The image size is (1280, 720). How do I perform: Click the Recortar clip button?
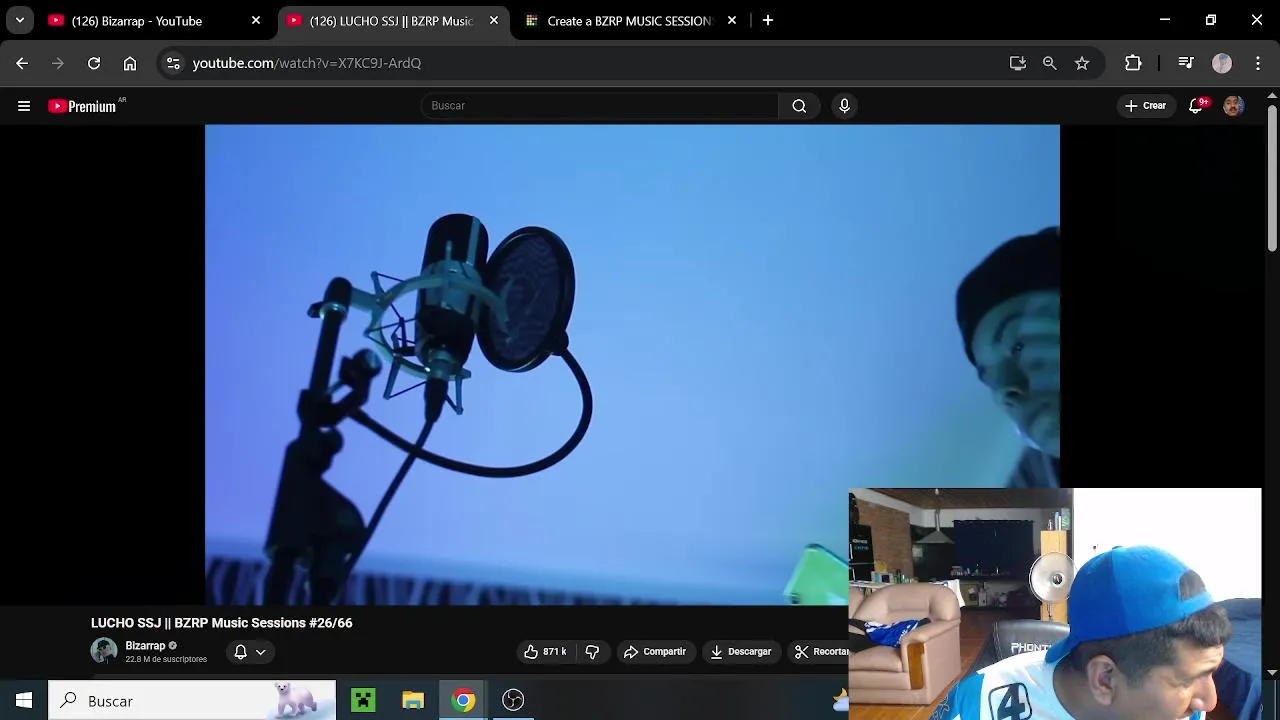coord(820,652)
